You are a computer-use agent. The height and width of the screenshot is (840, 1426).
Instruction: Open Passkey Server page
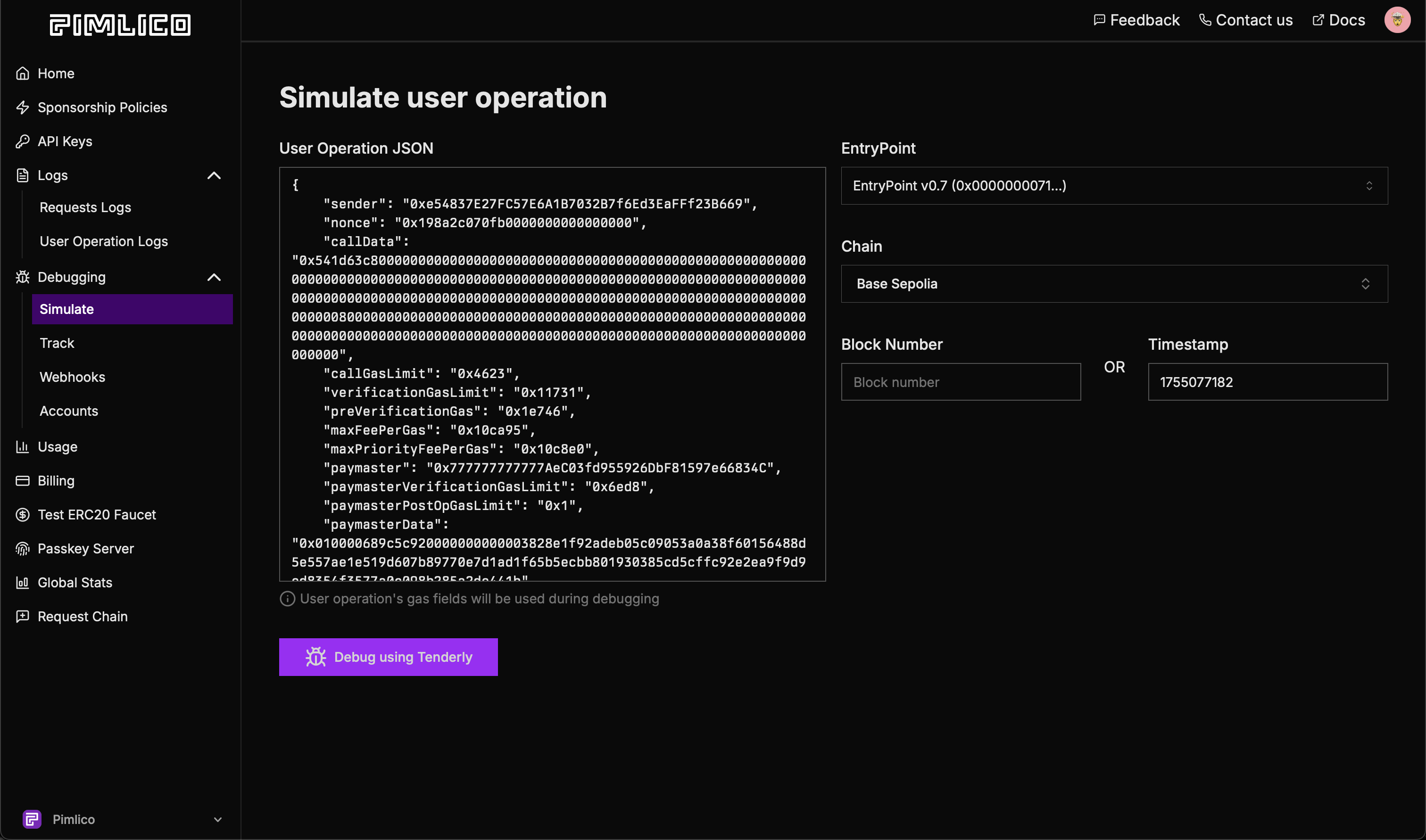(x=85, y=549)
